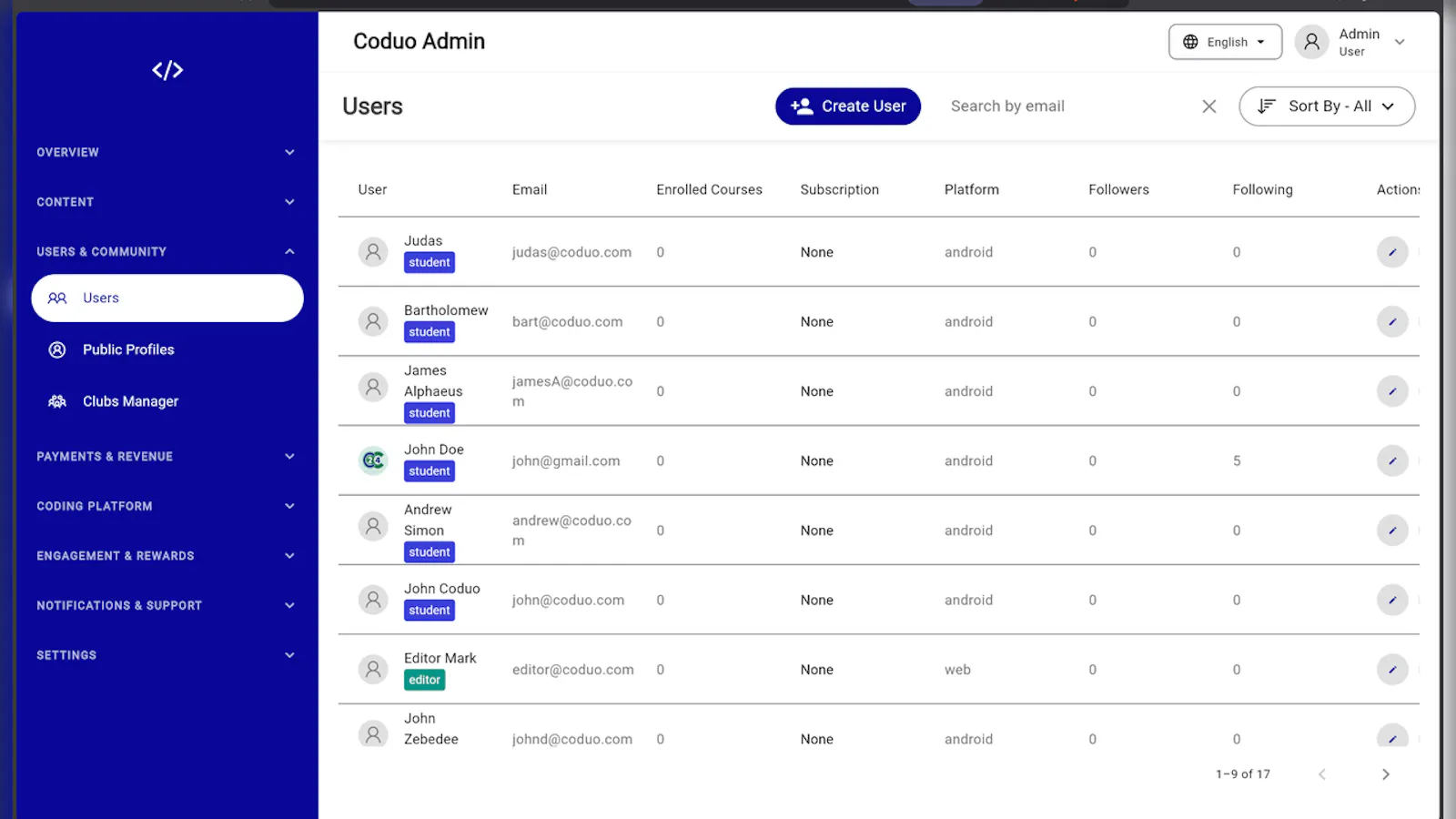Edit Editor Mark with pencil icon
This screenshot has height=819, width=1456.
[x=1392, y=670]
